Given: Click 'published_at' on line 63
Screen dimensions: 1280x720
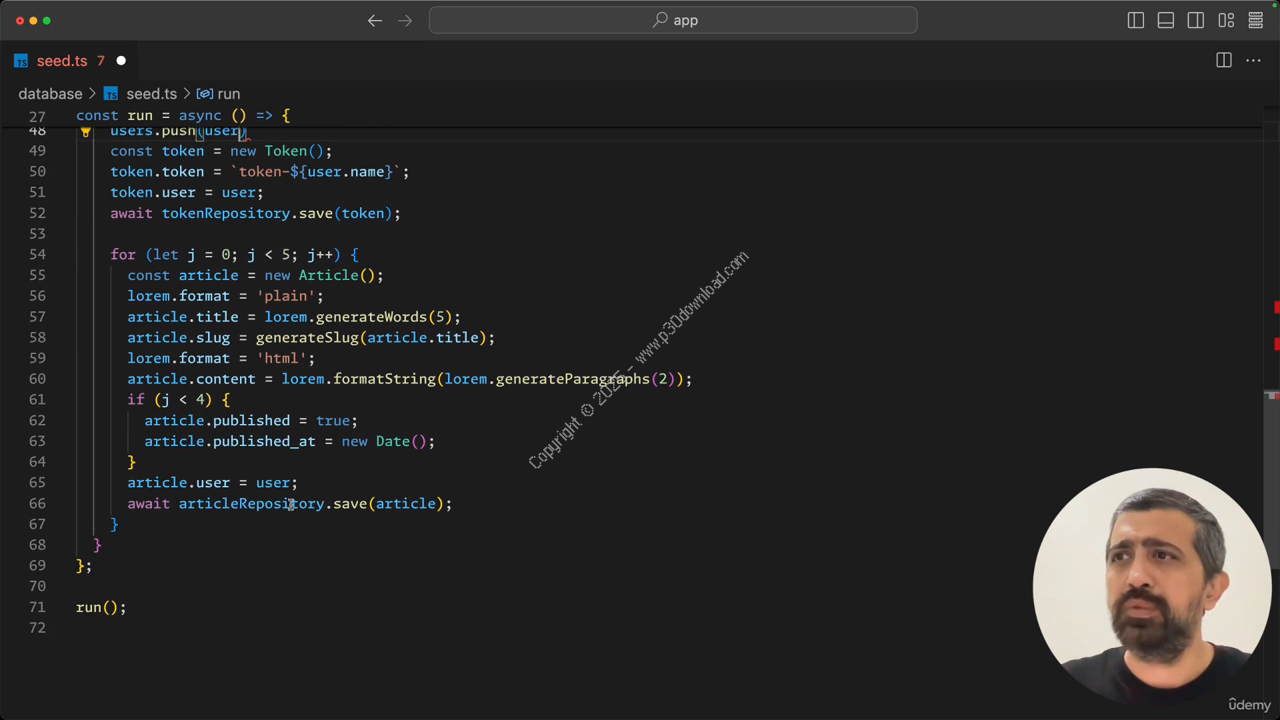Looking at the screenshot, I should [264, 441].
